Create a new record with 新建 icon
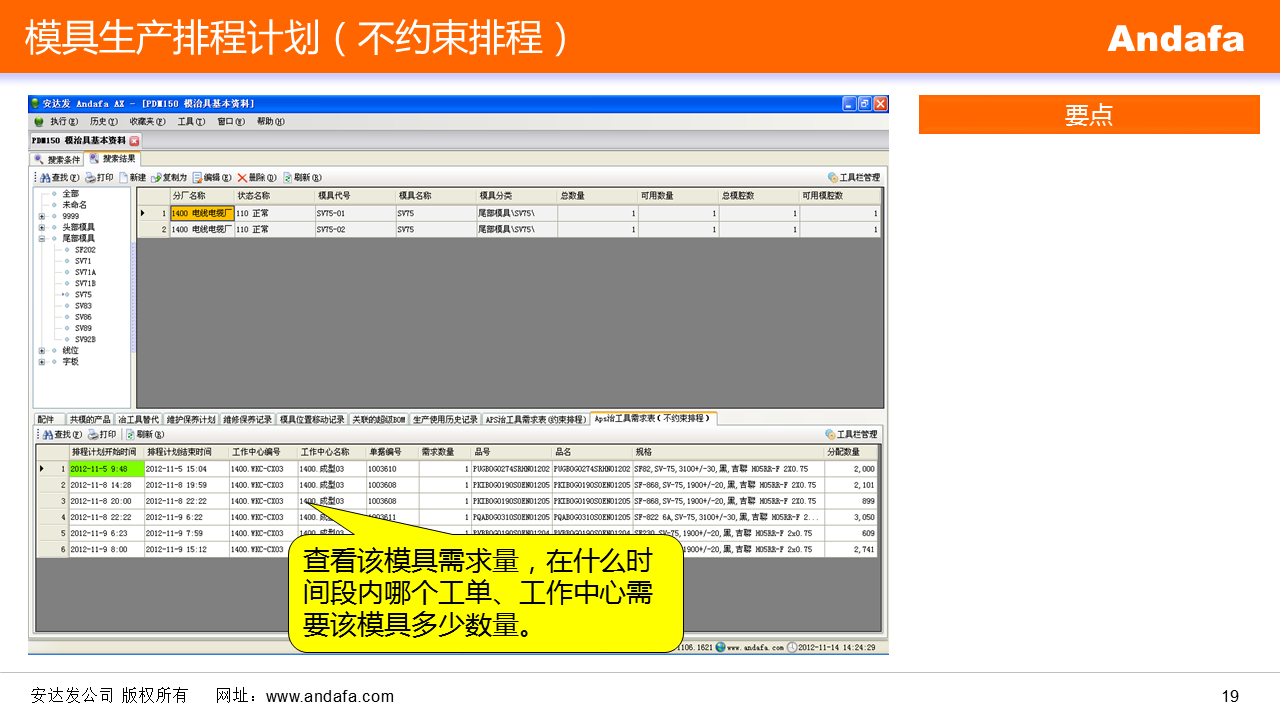 (124, 178)
